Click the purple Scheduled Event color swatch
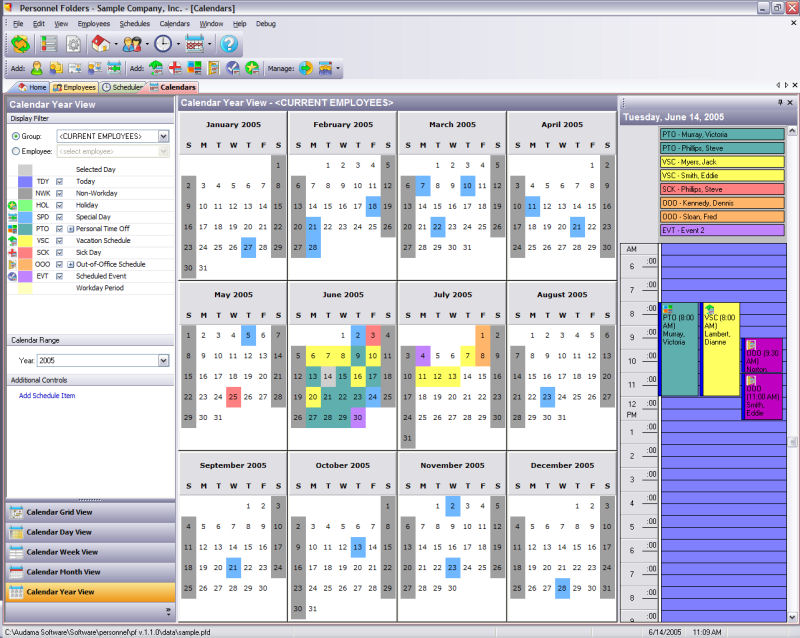 tap(26, 276)
